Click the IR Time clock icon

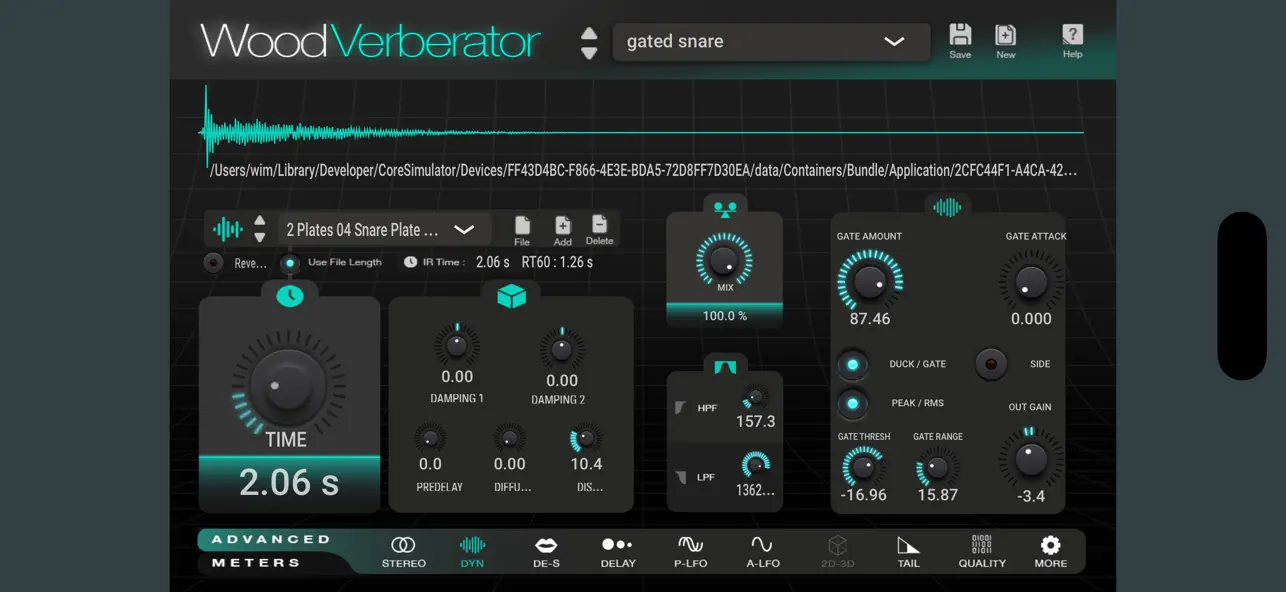point(410,262)
